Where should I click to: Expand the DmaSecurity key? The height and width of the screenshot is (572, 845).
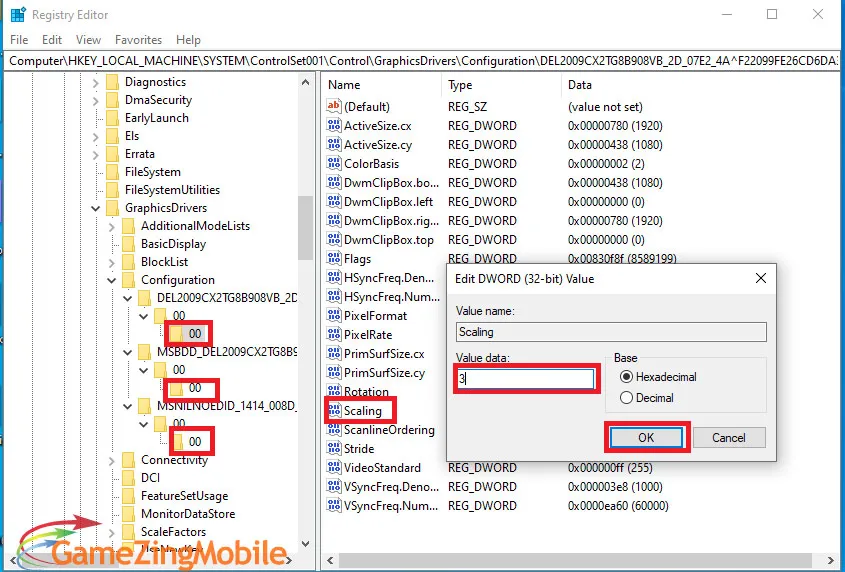click(x=95, y=100)
